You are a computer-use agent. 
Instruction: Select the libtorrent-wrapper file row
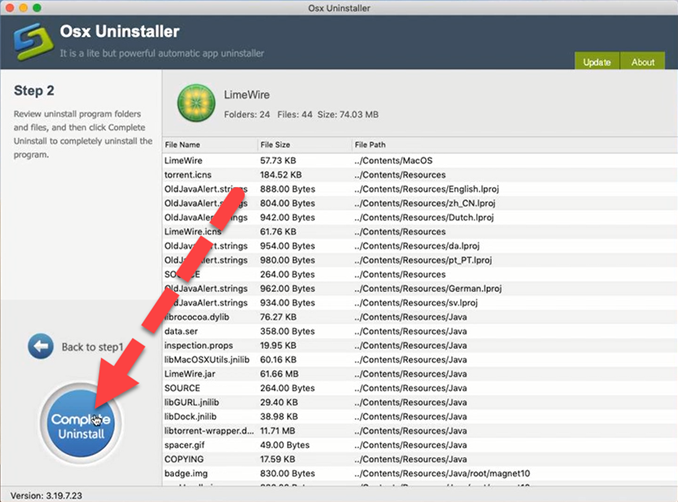pos(420,431)
